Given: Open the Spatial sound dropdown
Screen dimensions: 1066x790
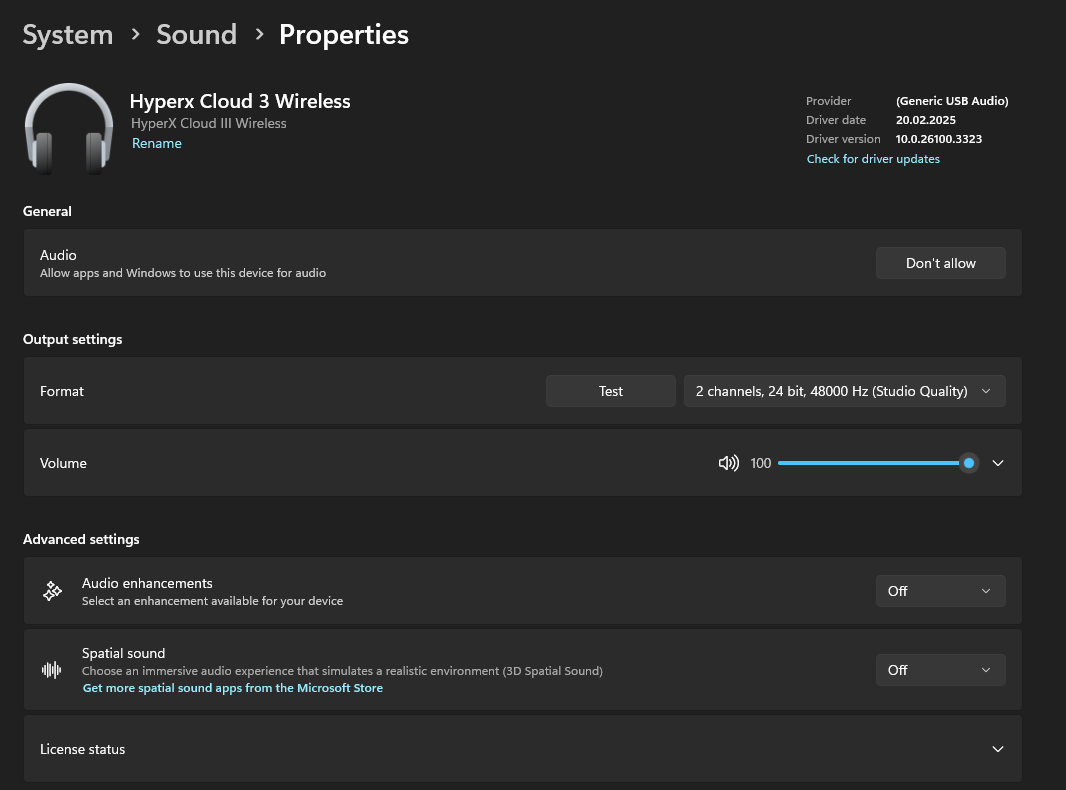Looking at the screenshot, I should click(x=940, y=670).
